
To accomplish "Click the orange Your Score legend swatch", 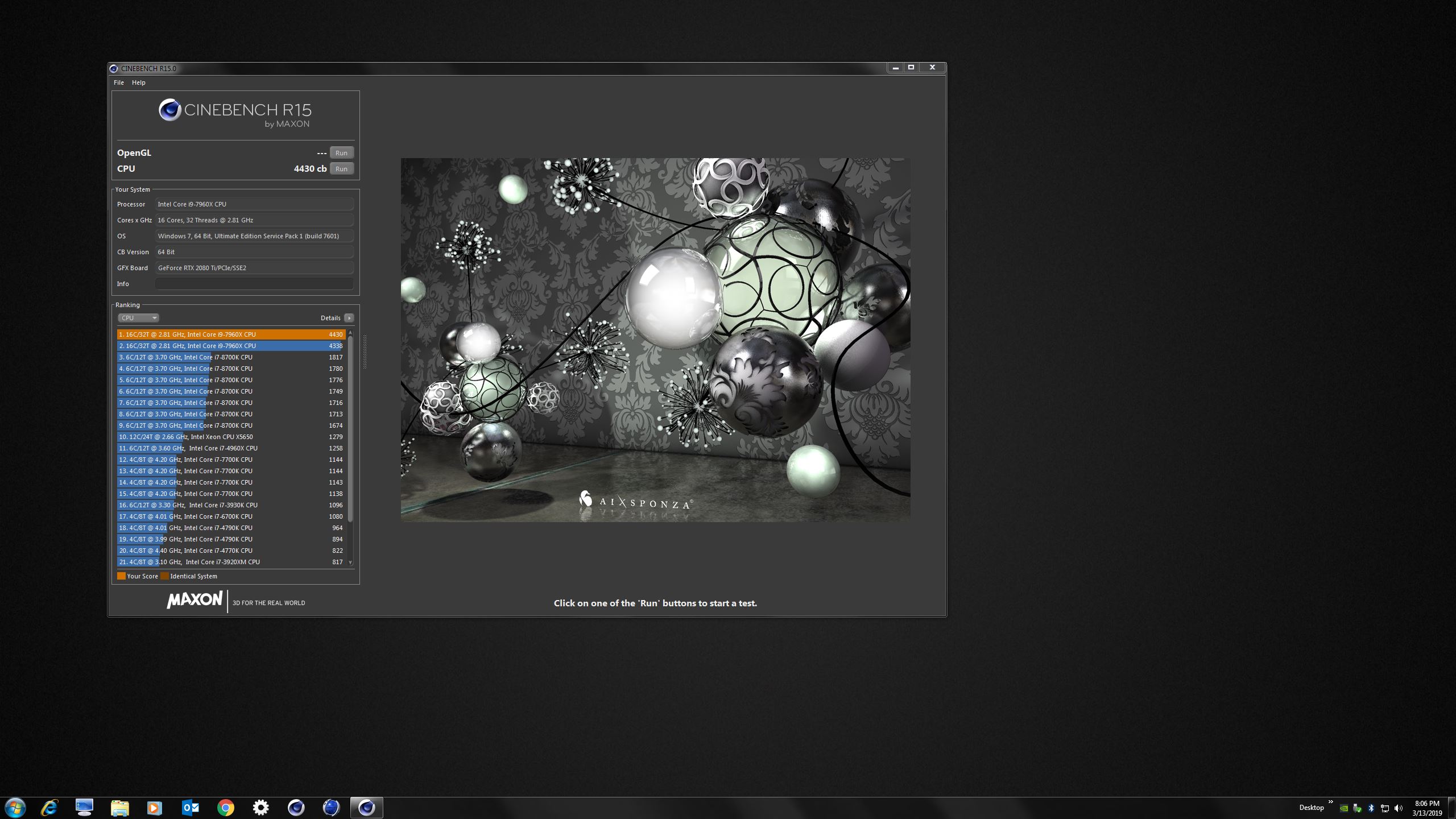I will point(121,576).
